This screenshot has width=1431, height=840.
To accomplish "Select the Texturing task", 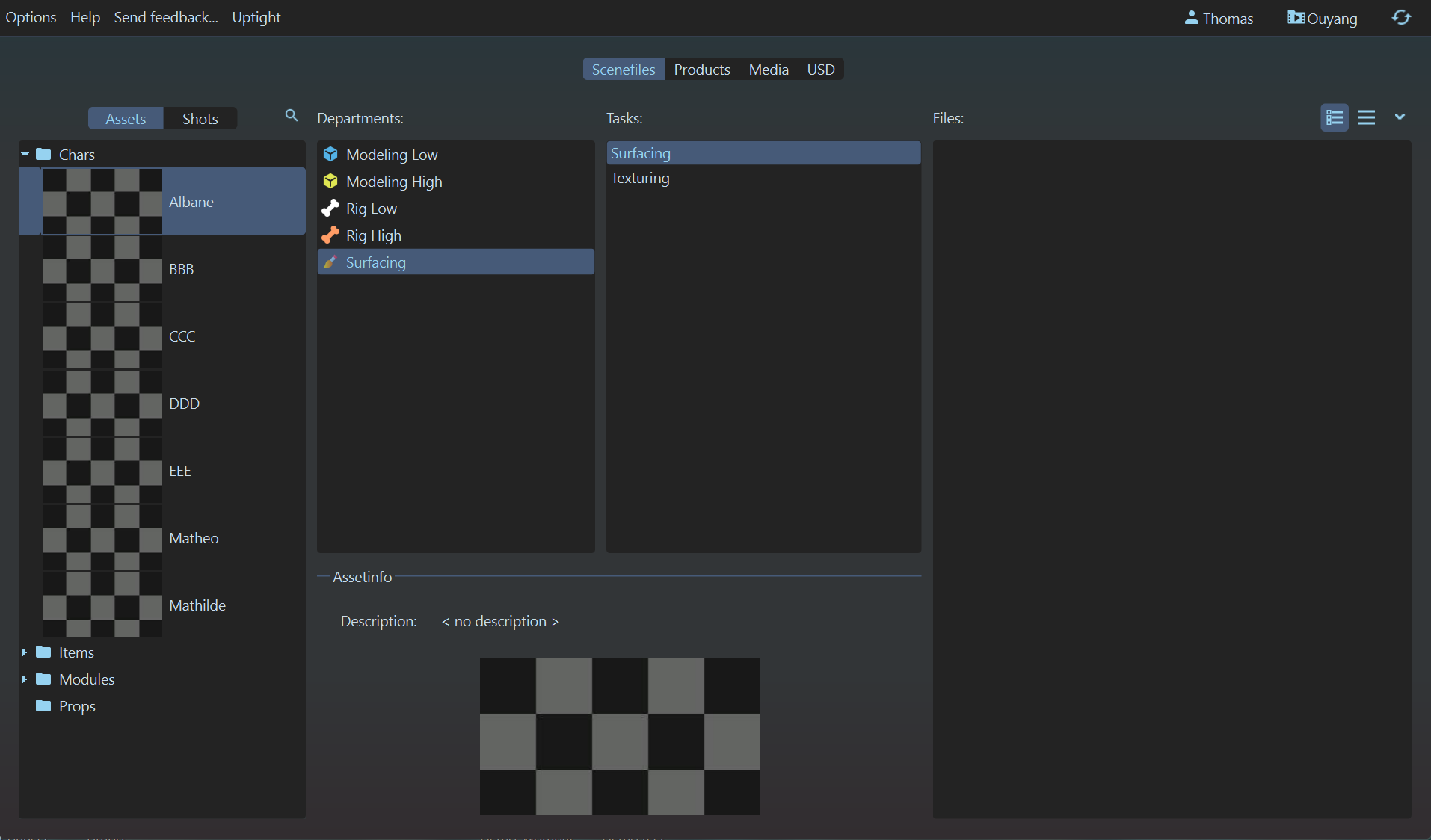I will tap(640, 178).
